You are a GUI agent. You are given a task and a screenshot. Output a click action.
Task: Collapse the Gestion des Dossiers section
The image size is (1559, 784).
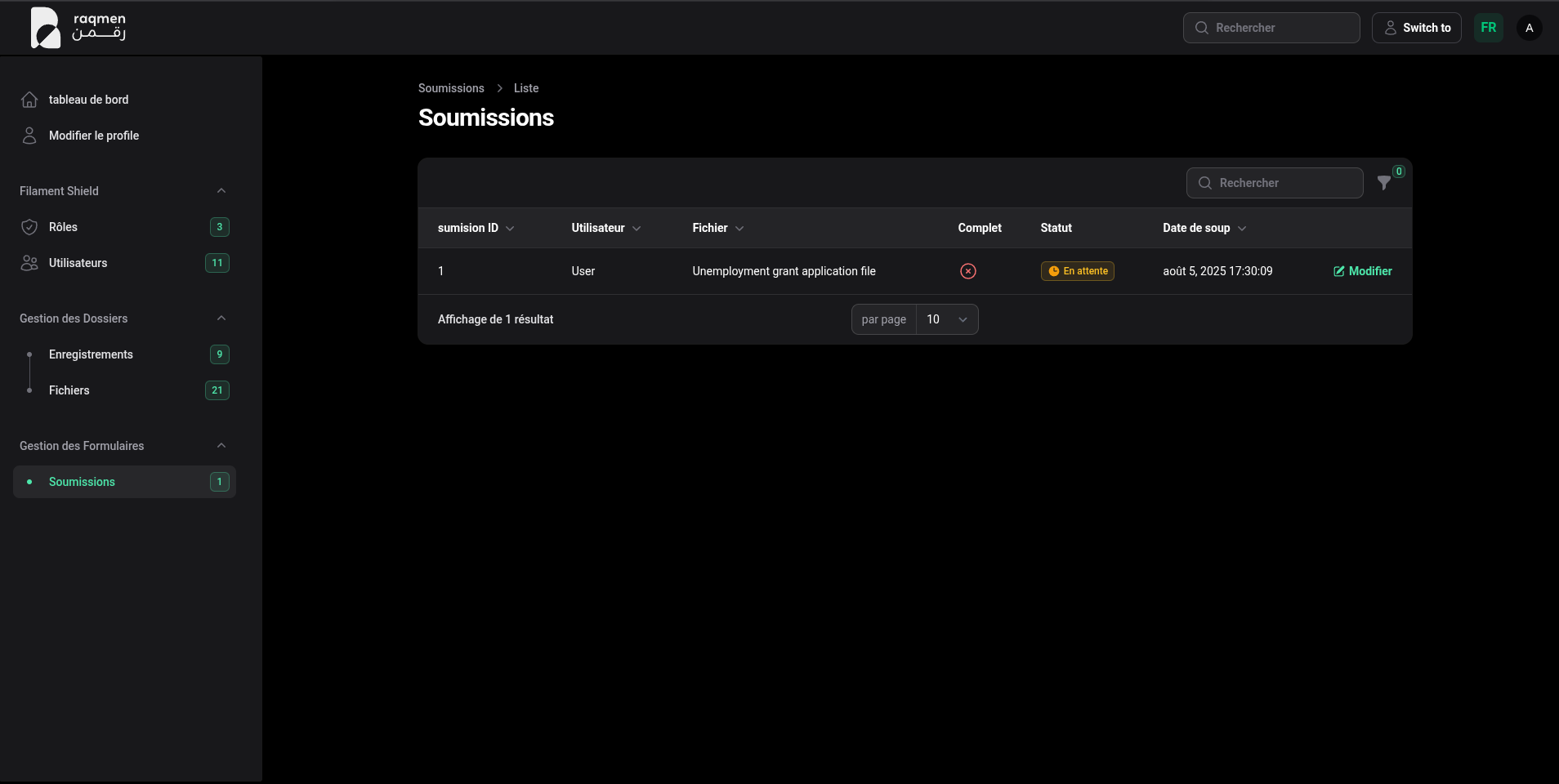[220, 318]
